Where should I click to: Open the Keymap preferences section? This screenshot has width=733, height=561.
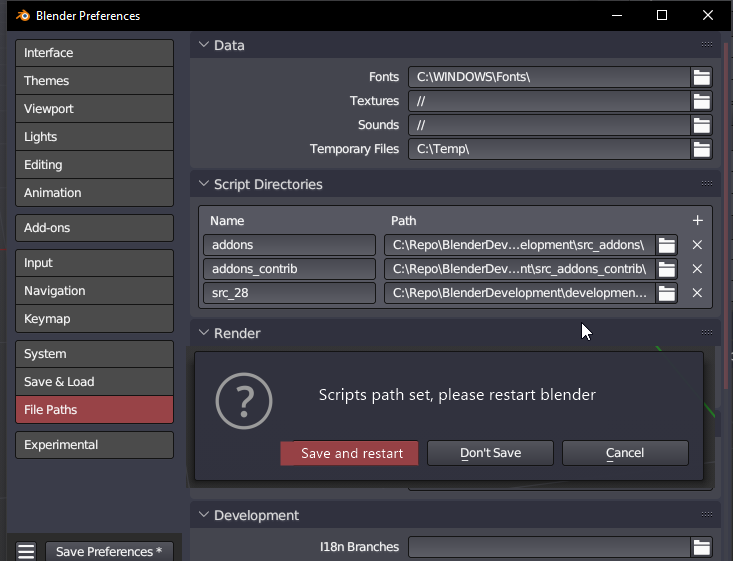coord(94,319)
